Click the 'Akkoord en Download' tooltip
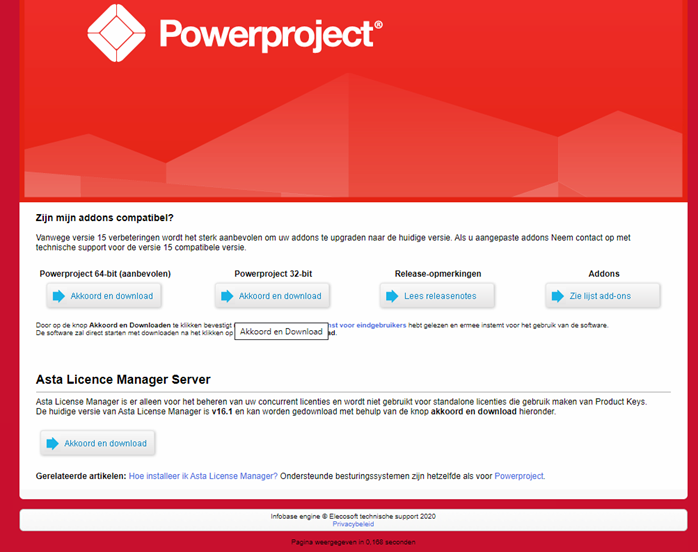The width and height of the screenshot is (698, 552). click(x=281, y=332)
